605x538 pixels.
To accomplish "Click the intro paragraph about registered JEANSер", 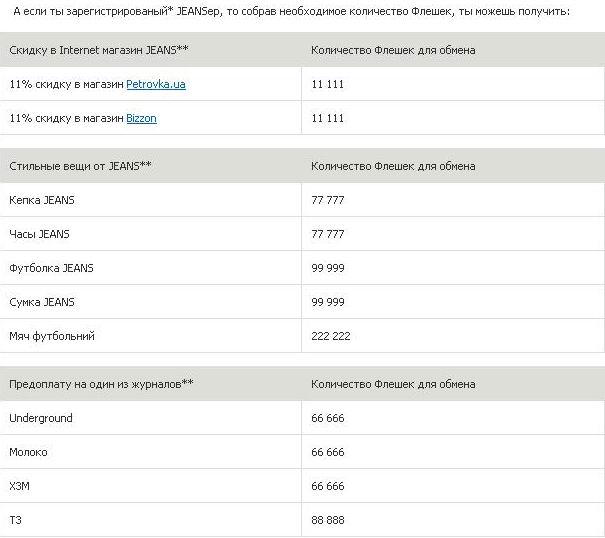I will tap(291, 11).
